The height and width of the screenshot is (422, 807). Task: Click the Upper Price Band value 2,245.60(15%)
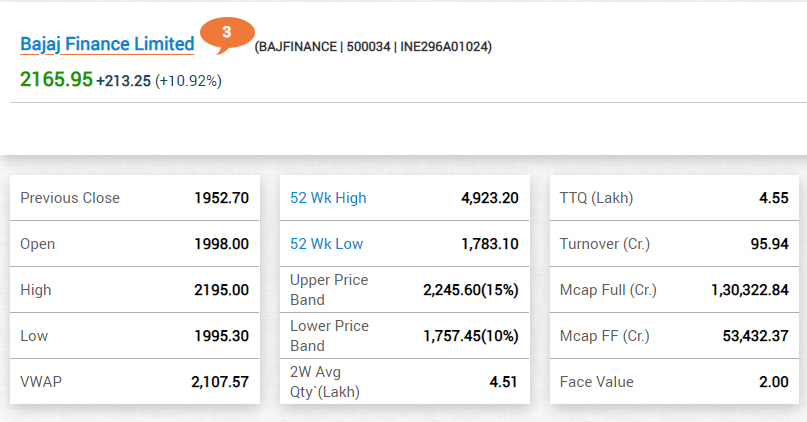coord(470,290)
